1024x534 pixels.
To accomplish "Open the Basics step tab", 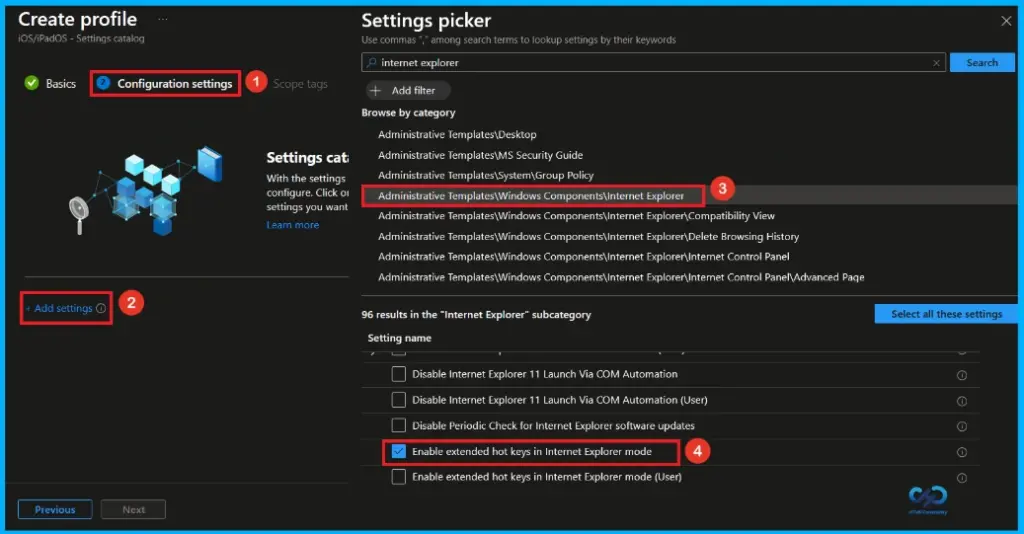I will [50, 84].
